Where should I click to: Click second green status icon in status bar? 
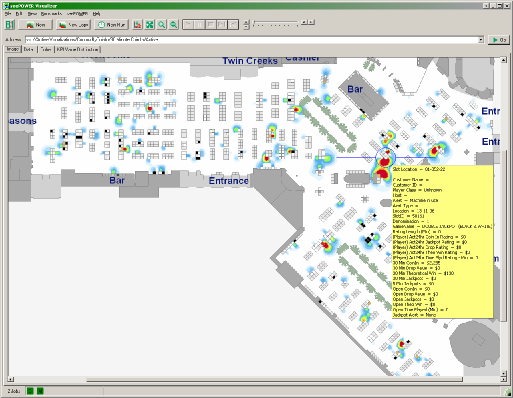pos(40,391)
